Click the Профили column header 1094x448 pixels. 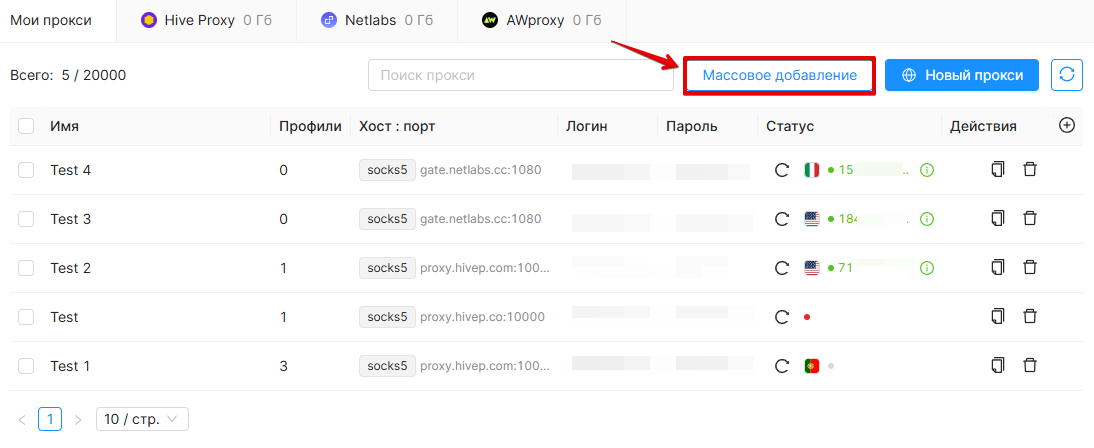pyautogui.click(x=310, y=126)
